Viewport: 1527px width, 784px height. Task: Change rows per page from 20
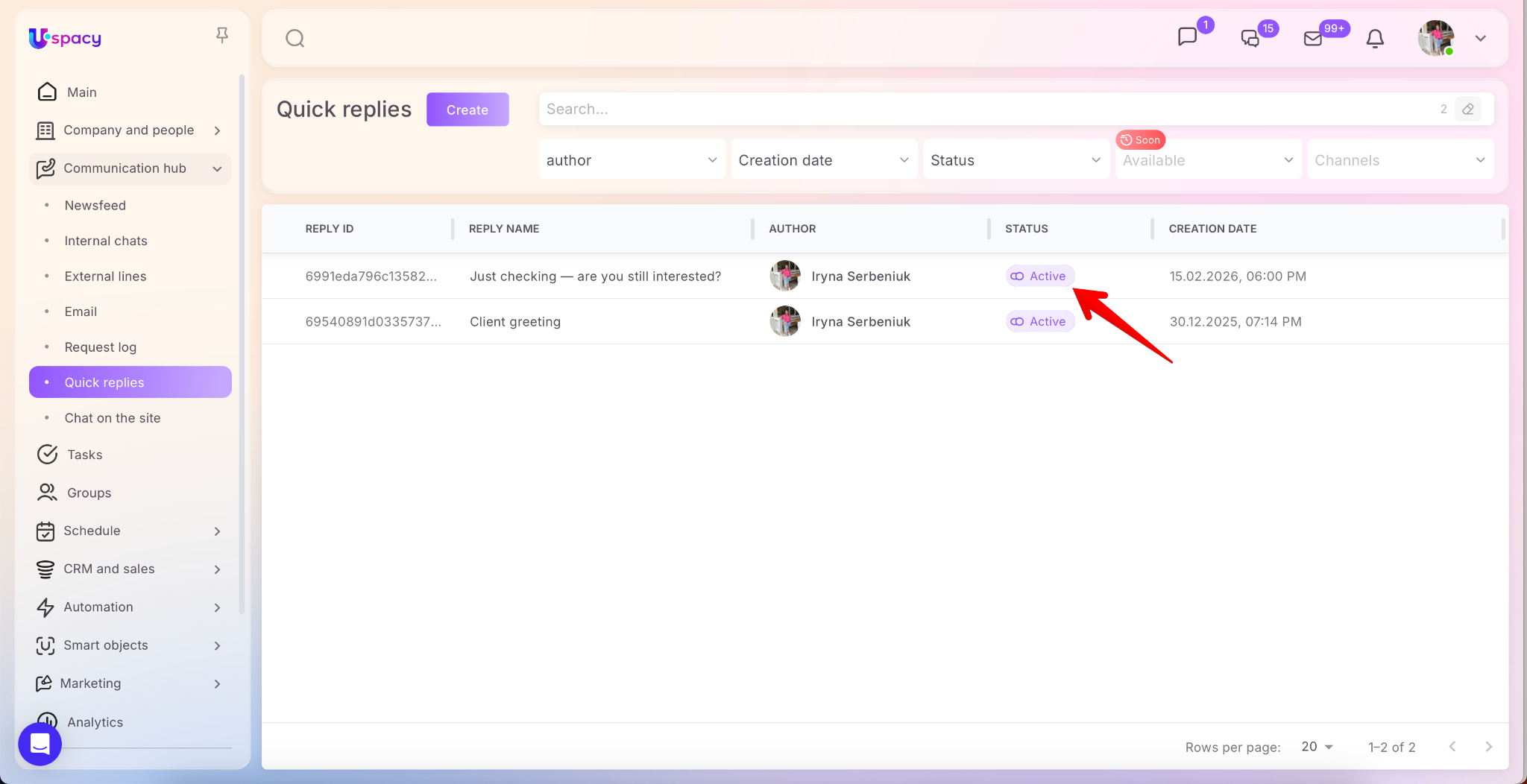1317,747
